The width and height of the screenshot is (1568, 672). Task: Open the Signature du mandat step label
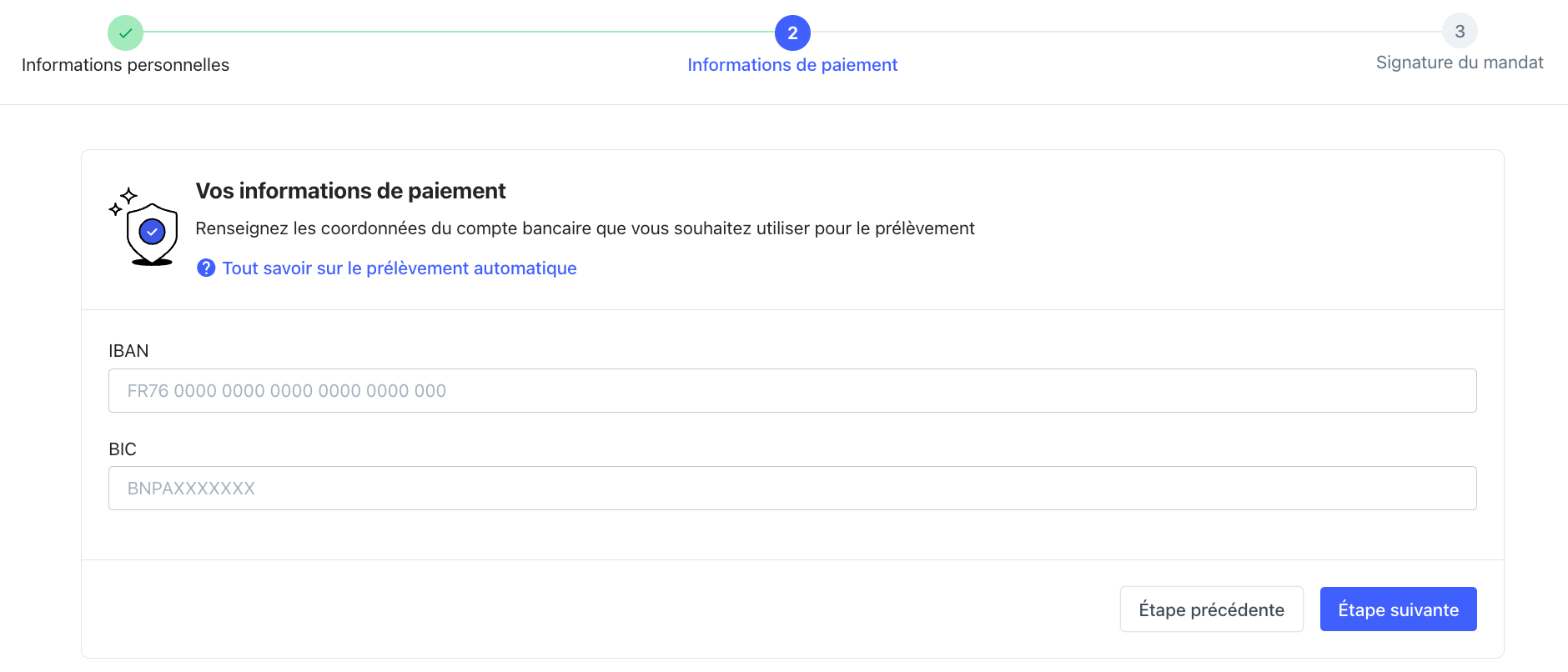click(x=1460, y=63)
